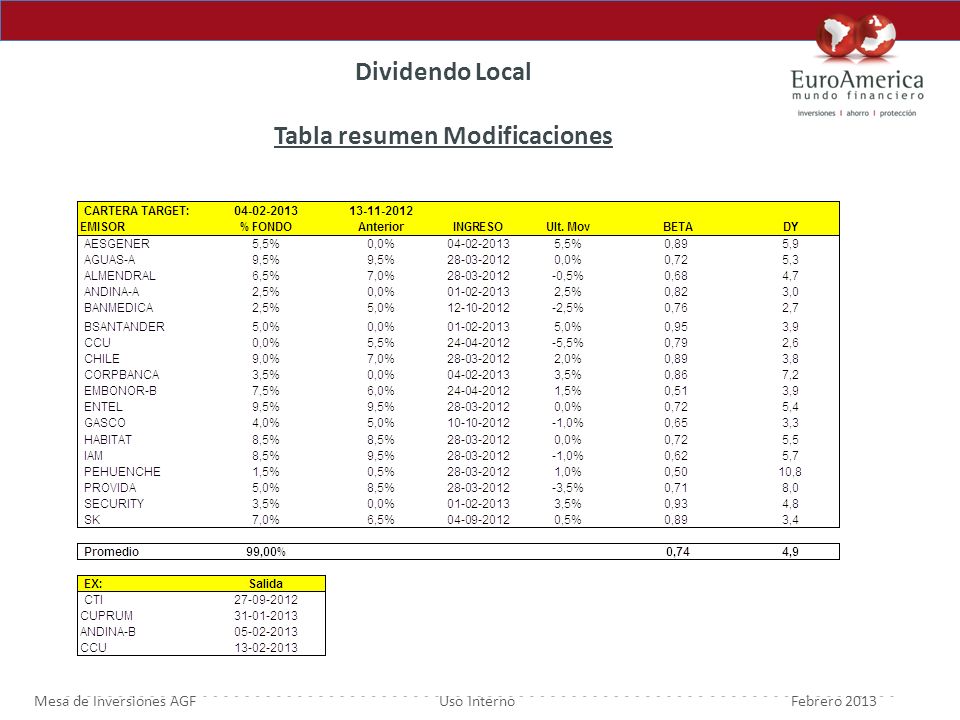
Task: Click the 'inversiones | ahorro | protección' tagline
Action: [857, 113]
